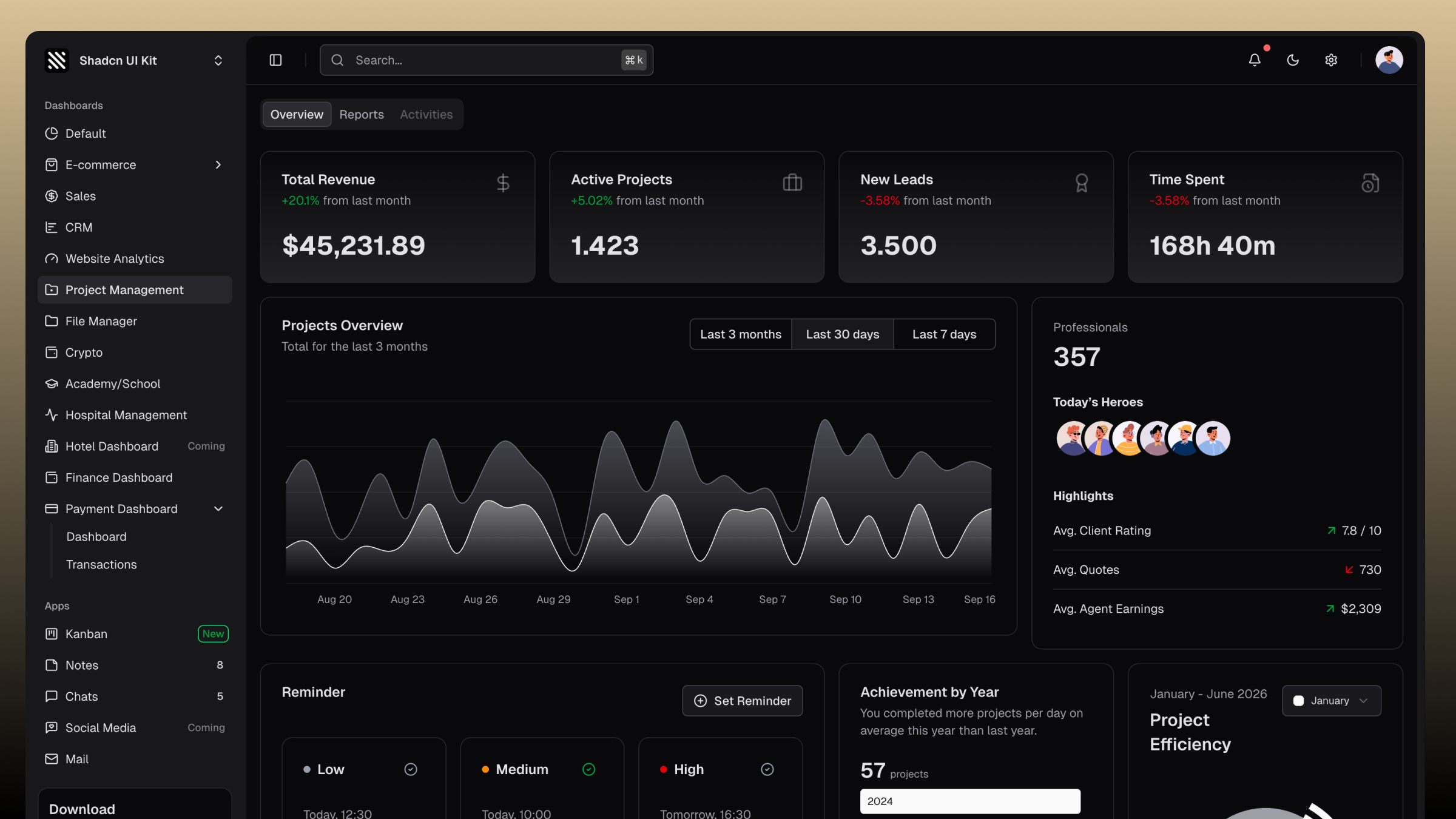This screenshot has width=1456, height=819.
Task: Toggle the sidebar collapse panel icon
Action: (x=275, y=59)
